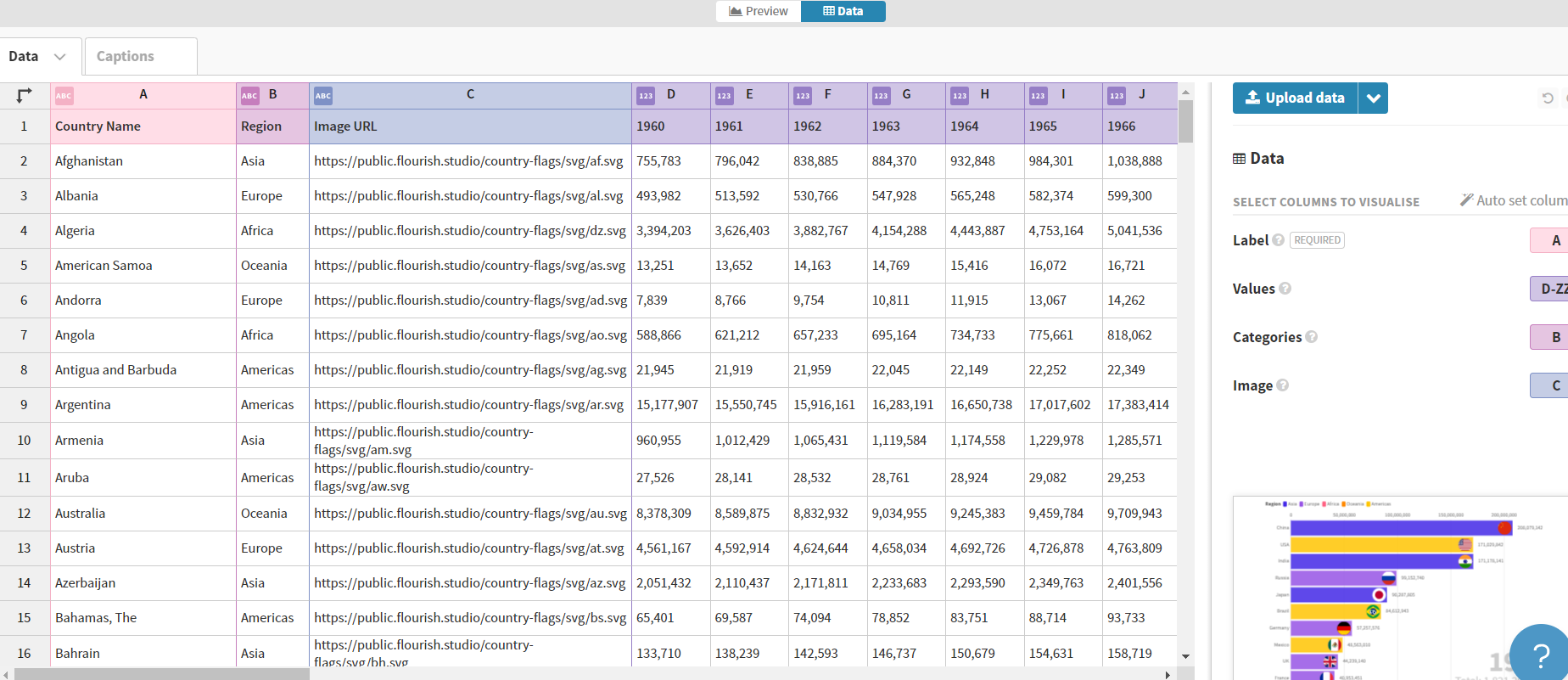Viewport: 1568px width, 680px height.
Task: Open the Captions sheet tab
Action: (x=141, y=56)
